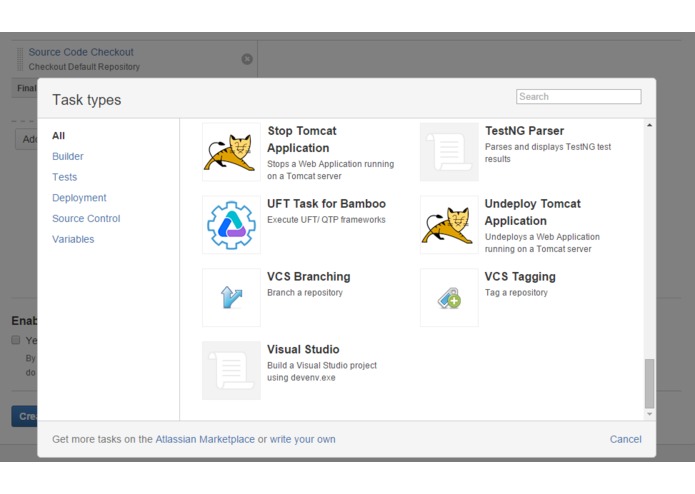Open the Source Control category
The width and height of the screenshot is (695, 494).
[86, 218]
